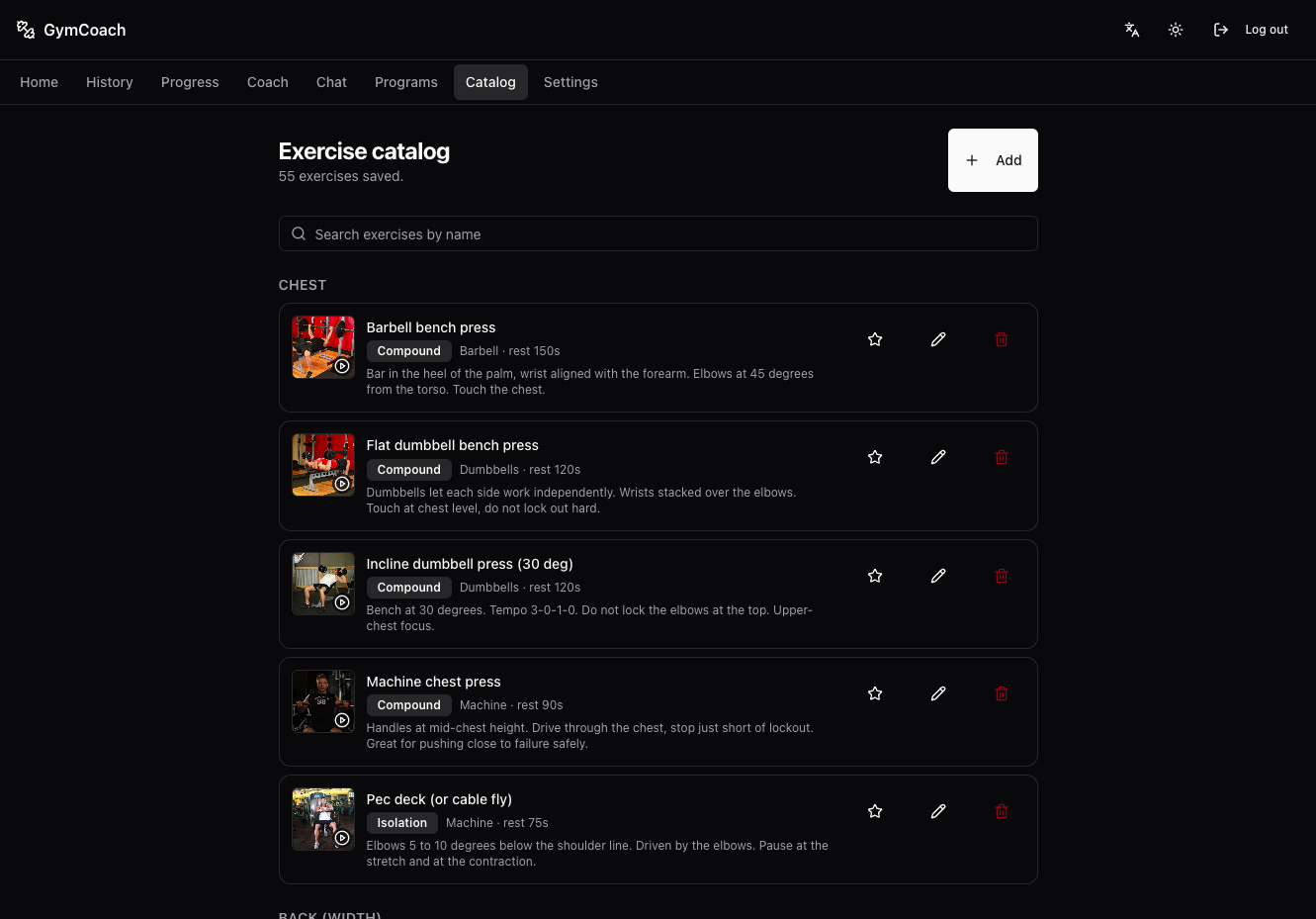Go to the Programs tab
1316x919 pixels.
406,82
